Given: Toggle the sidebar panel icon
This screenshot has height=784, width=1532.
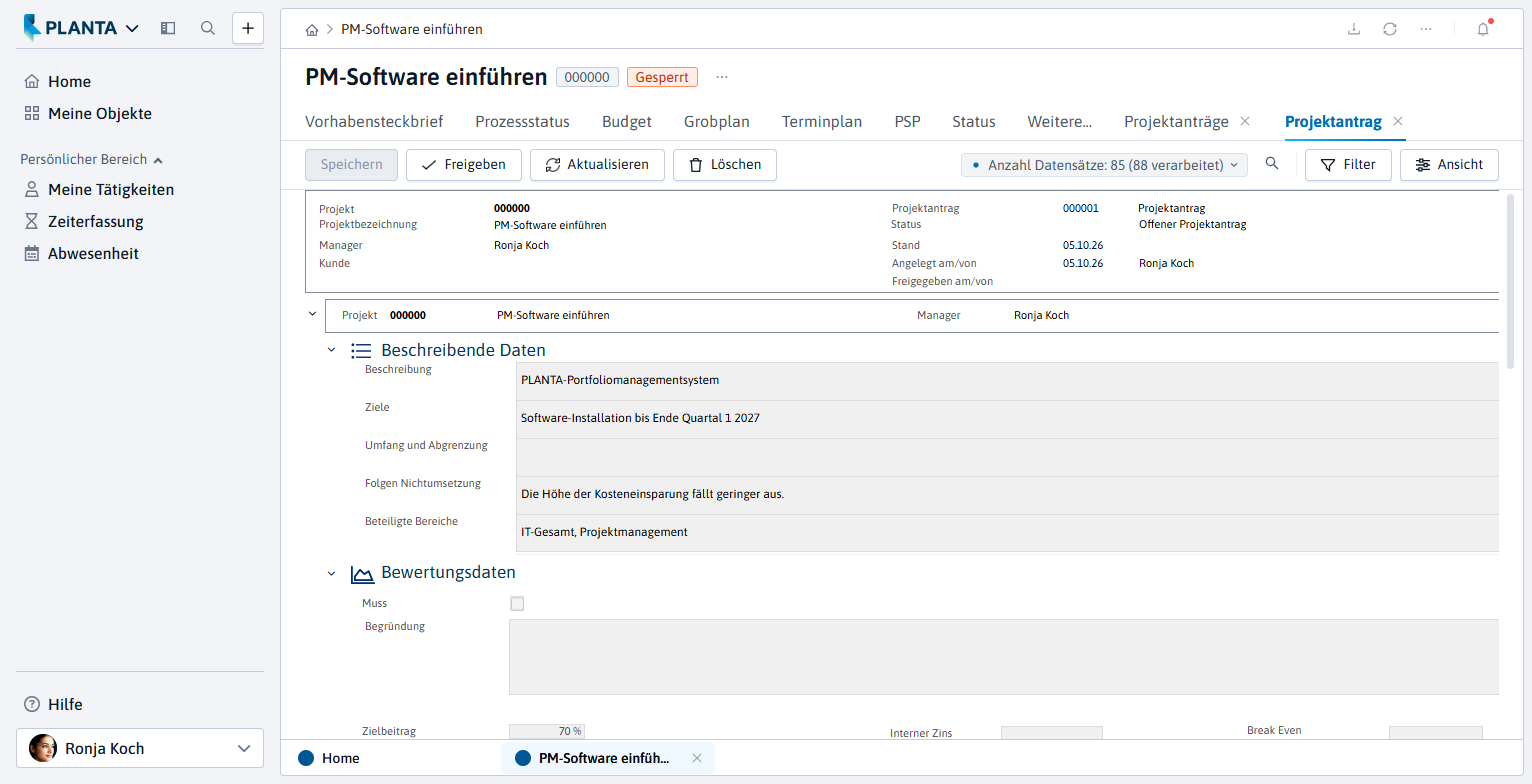Looking at the screenshot, I should [168, 28].
